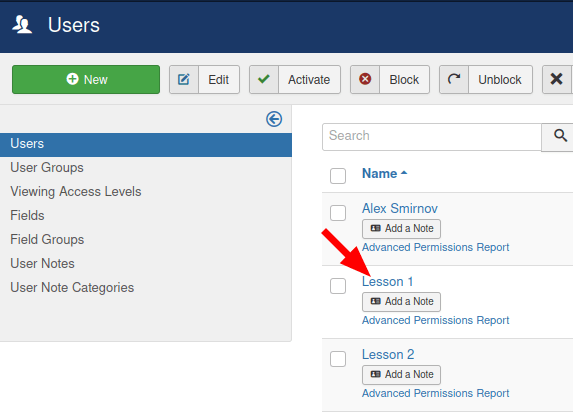The width and height of the screenshot is (573, 412).
Task: Open the Alex Smirnov user link
Action: (x=400, y=209)
